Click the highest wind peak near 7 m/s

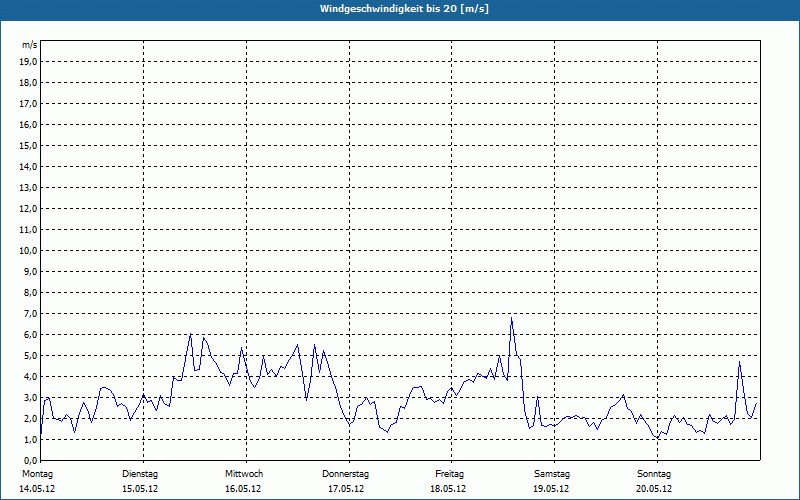[511, 318]
